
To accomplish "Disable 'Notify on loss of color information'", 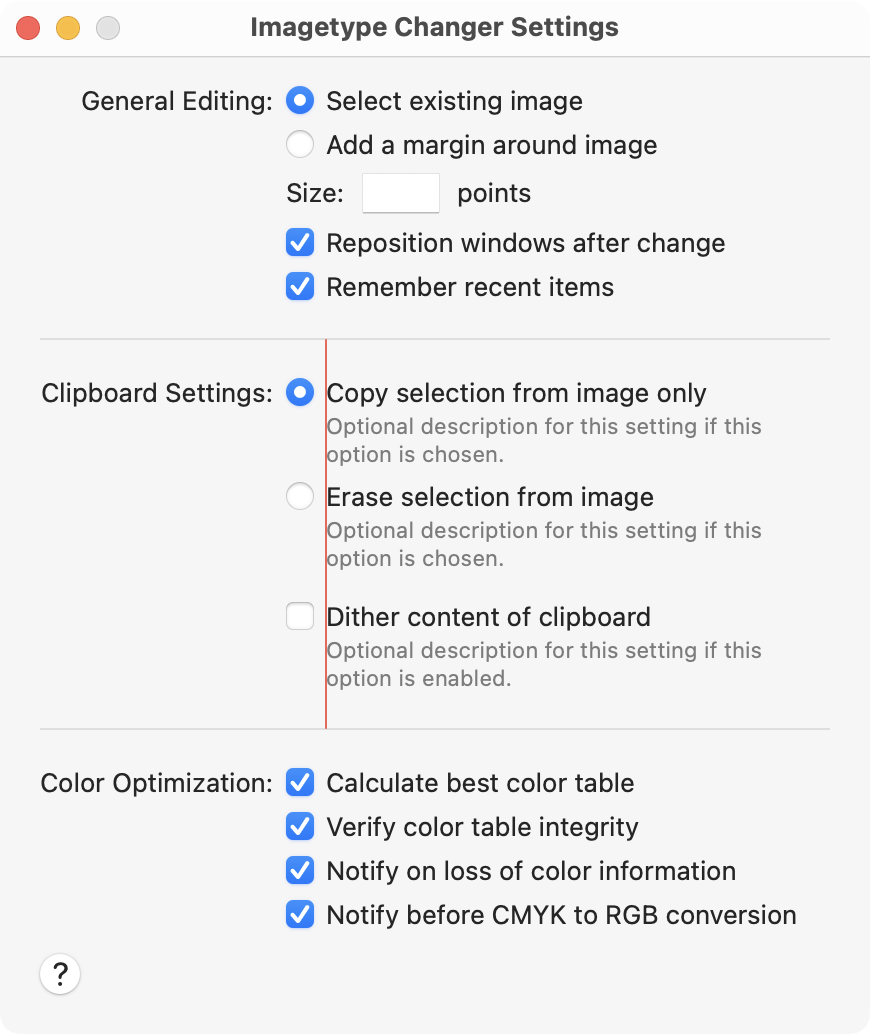I will pos(300,871).
